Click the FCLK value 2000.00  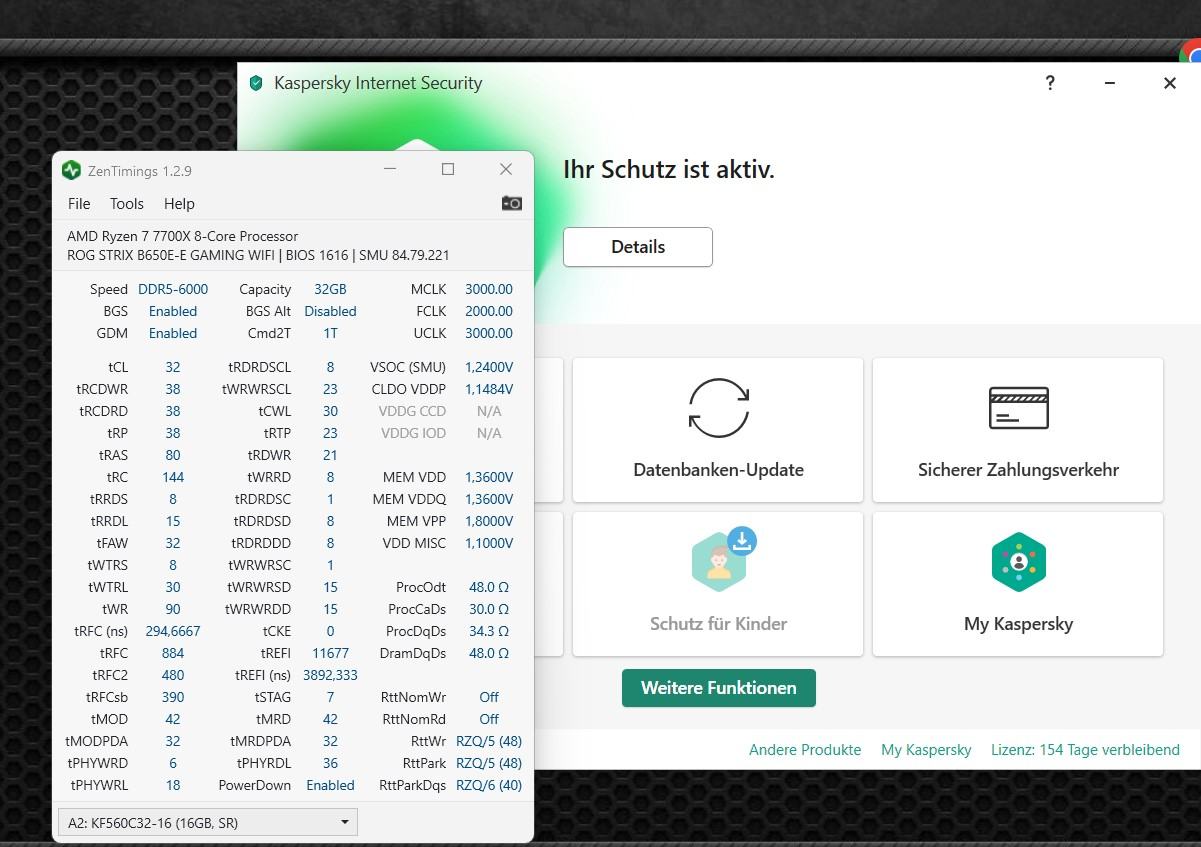point(489,311)
